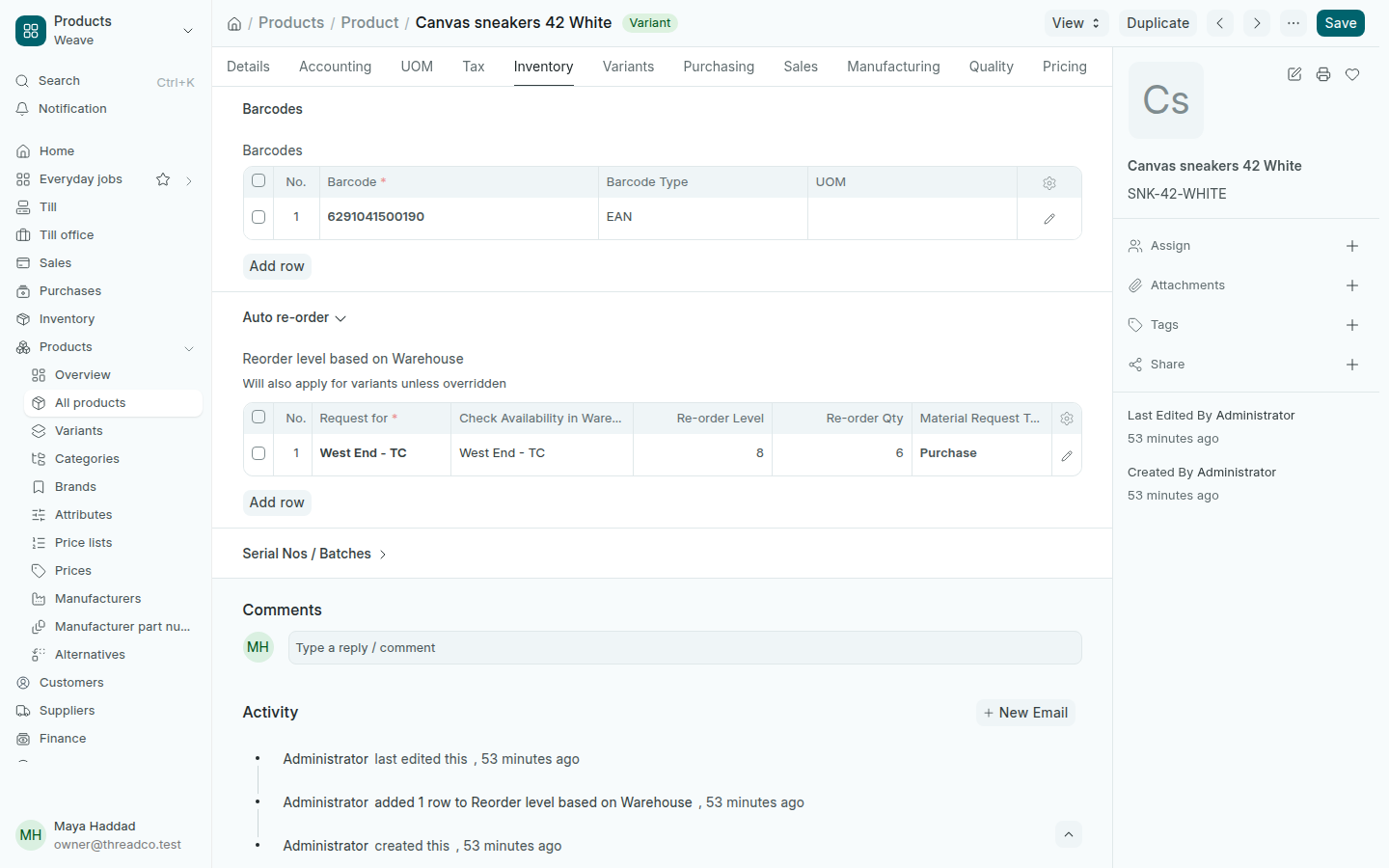Click the Duplicate button

(x=1157, y=23)
